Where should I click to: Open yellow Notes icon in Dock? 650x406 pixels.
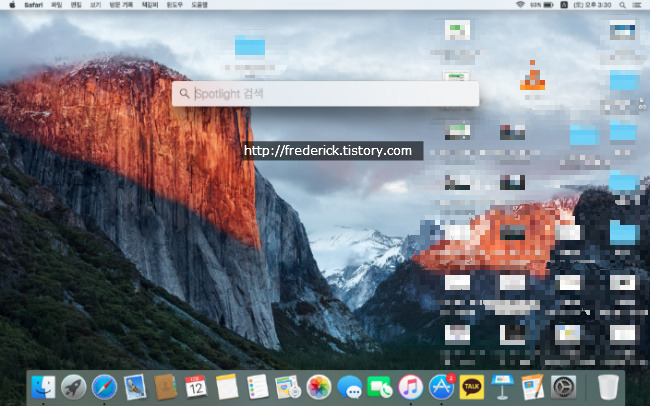[x=227, y=387]
